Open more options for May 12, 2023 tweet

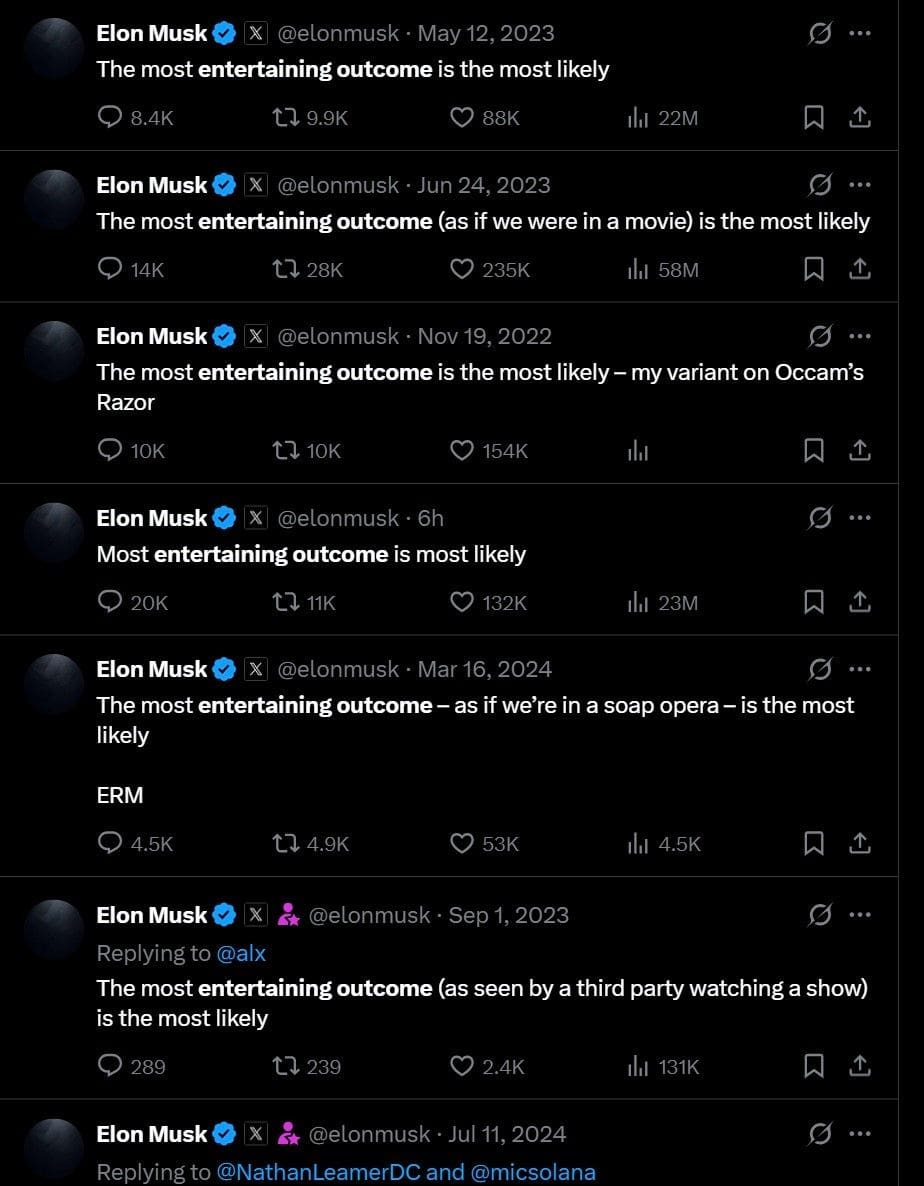point(860,33)
